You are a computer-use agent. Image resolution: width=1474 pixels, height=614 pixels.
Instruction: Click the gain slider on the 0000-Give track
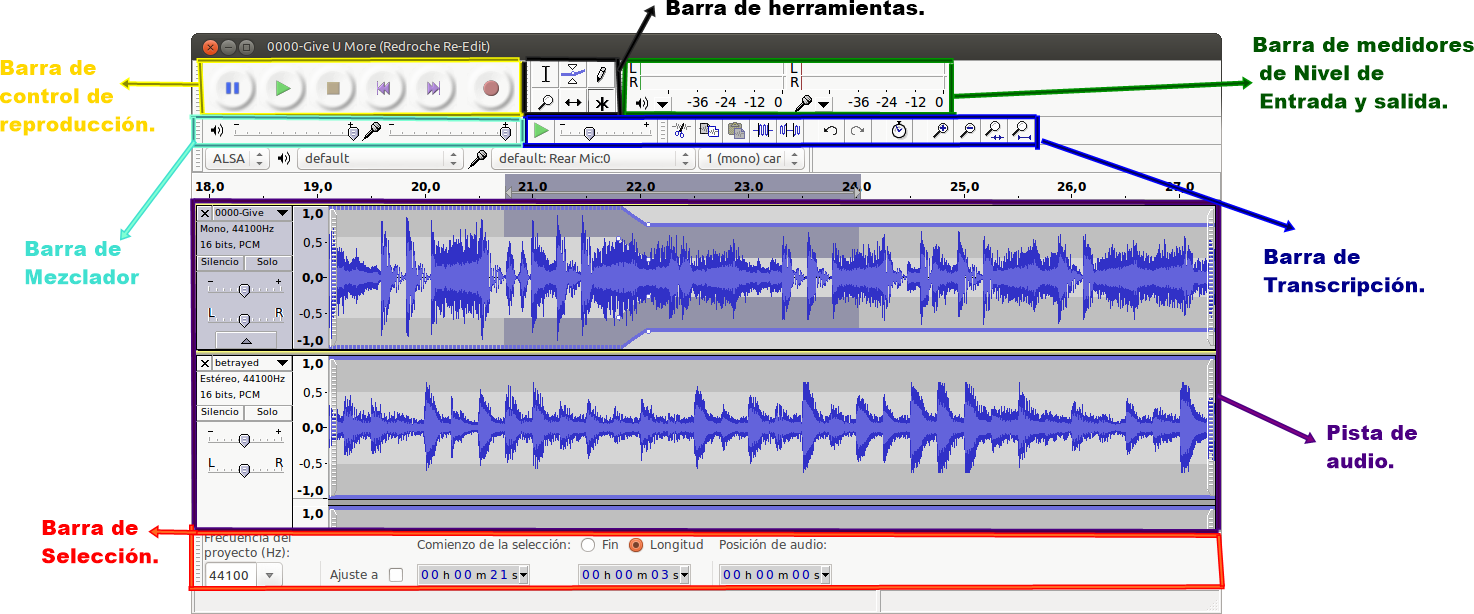tap(244, 290)
